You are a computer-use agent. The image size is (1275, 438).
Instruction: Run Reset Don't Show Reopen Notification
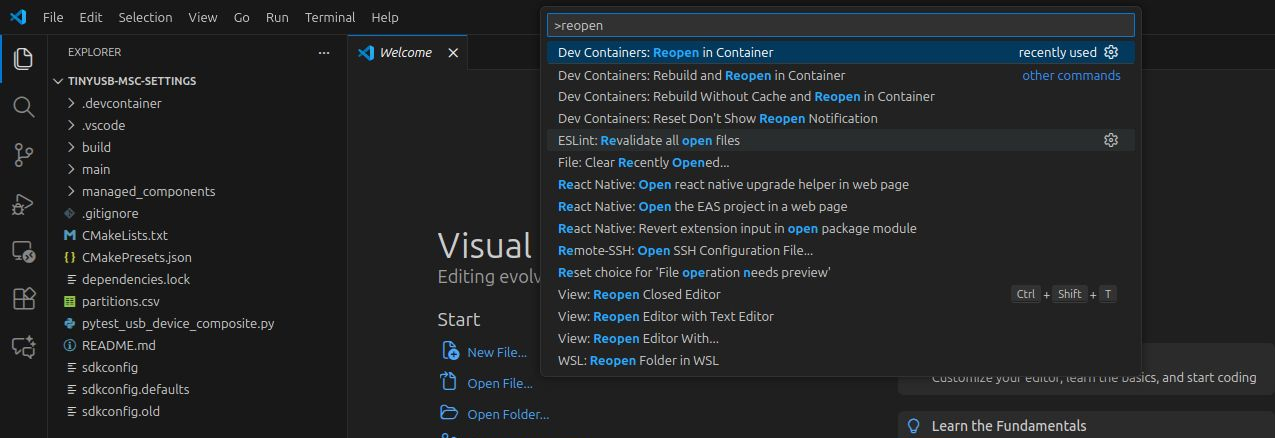pos(841,118)
